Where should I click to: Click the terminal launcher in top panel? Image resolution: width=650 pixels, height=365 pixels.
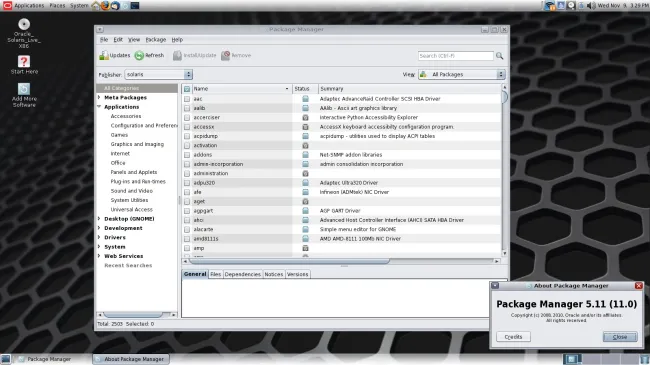tap(135, 5)
